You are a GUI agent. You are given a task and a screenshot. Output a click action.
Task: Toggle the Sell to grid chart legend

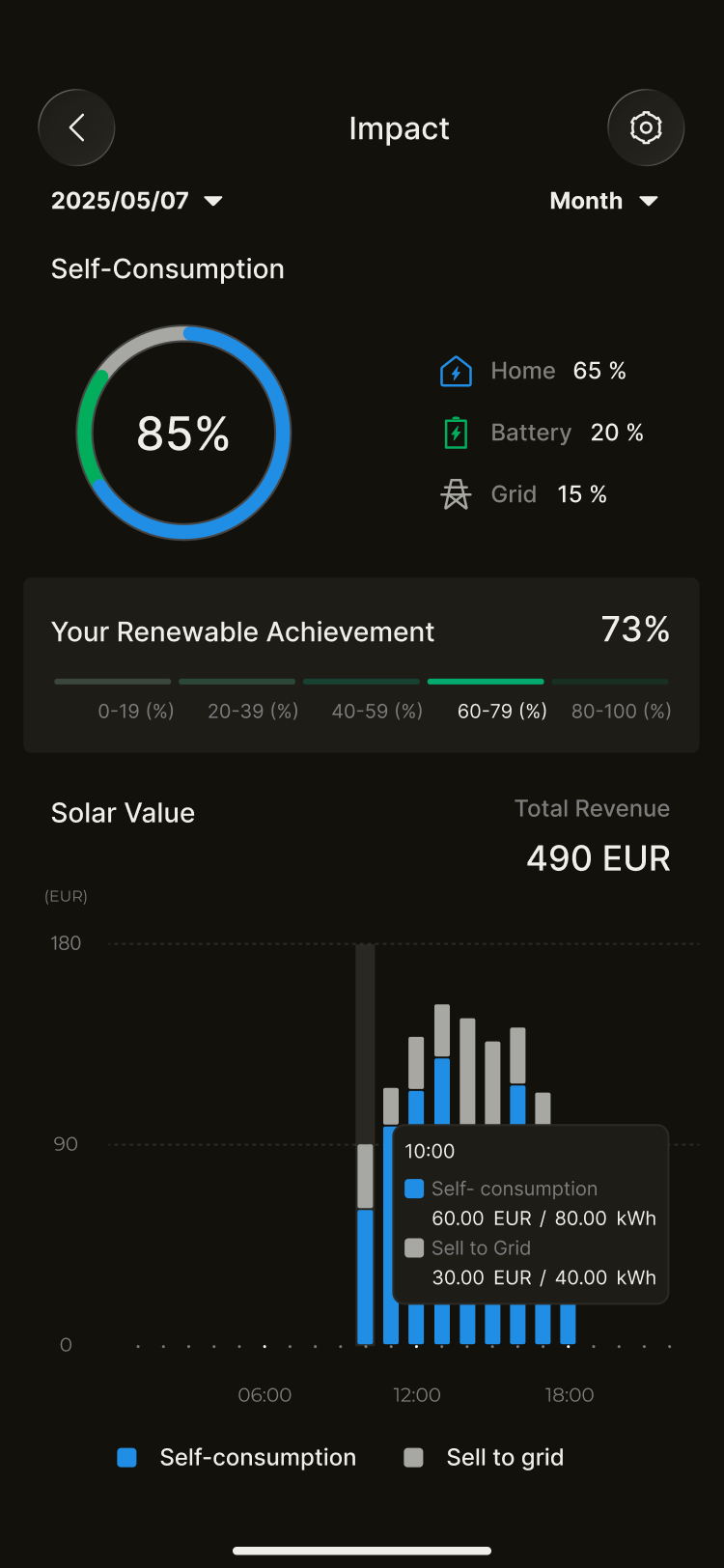pos(485,1457)
